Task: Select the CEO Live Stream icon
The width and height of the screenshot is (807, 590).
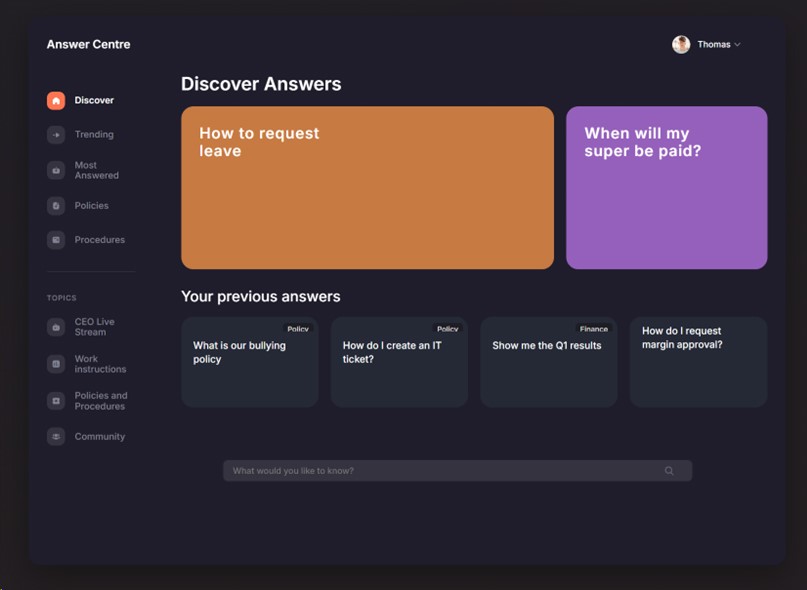Action: [56, 327]
